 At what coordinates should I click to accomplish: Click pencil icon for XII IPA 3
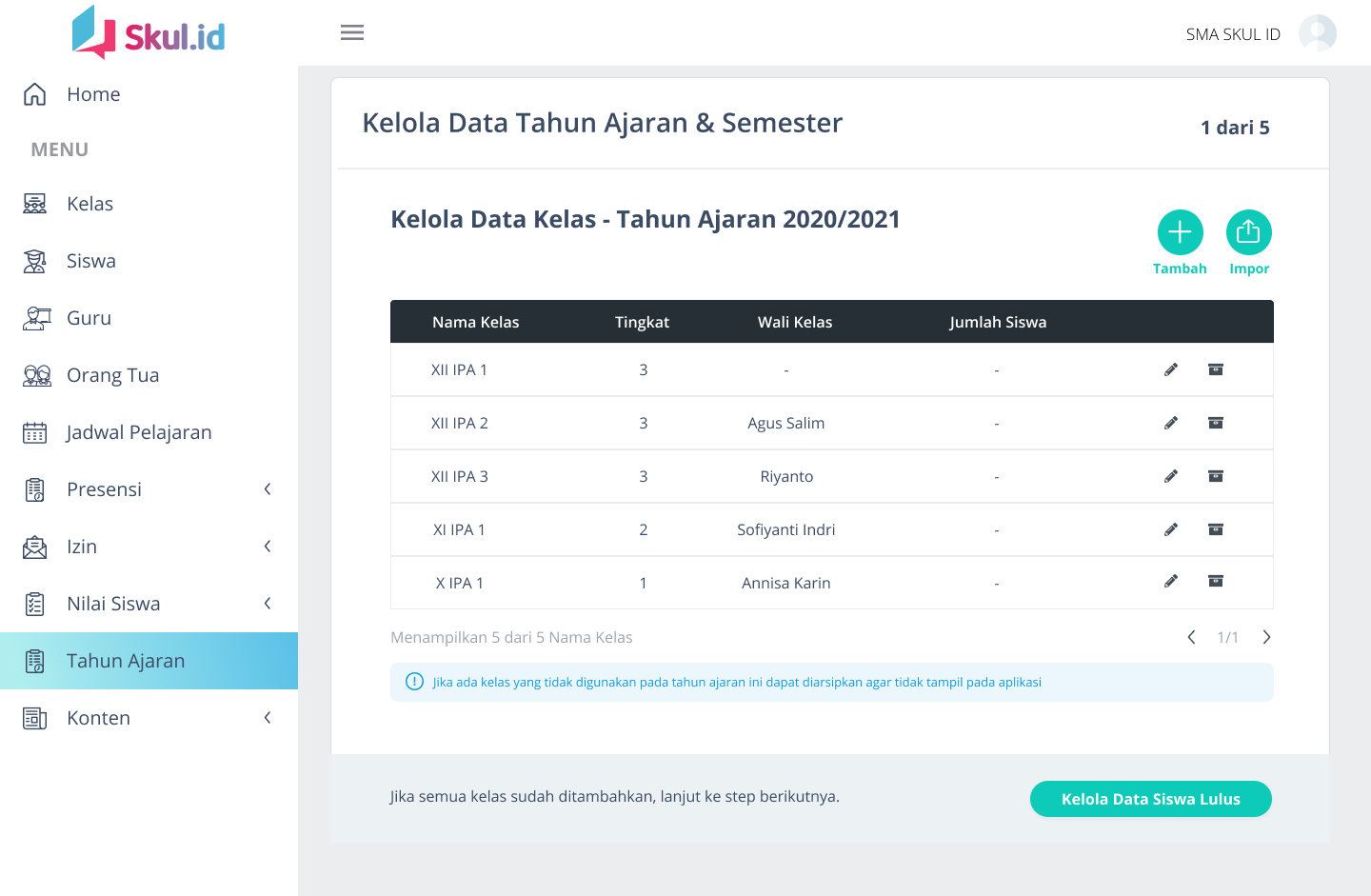(1171, 476)
